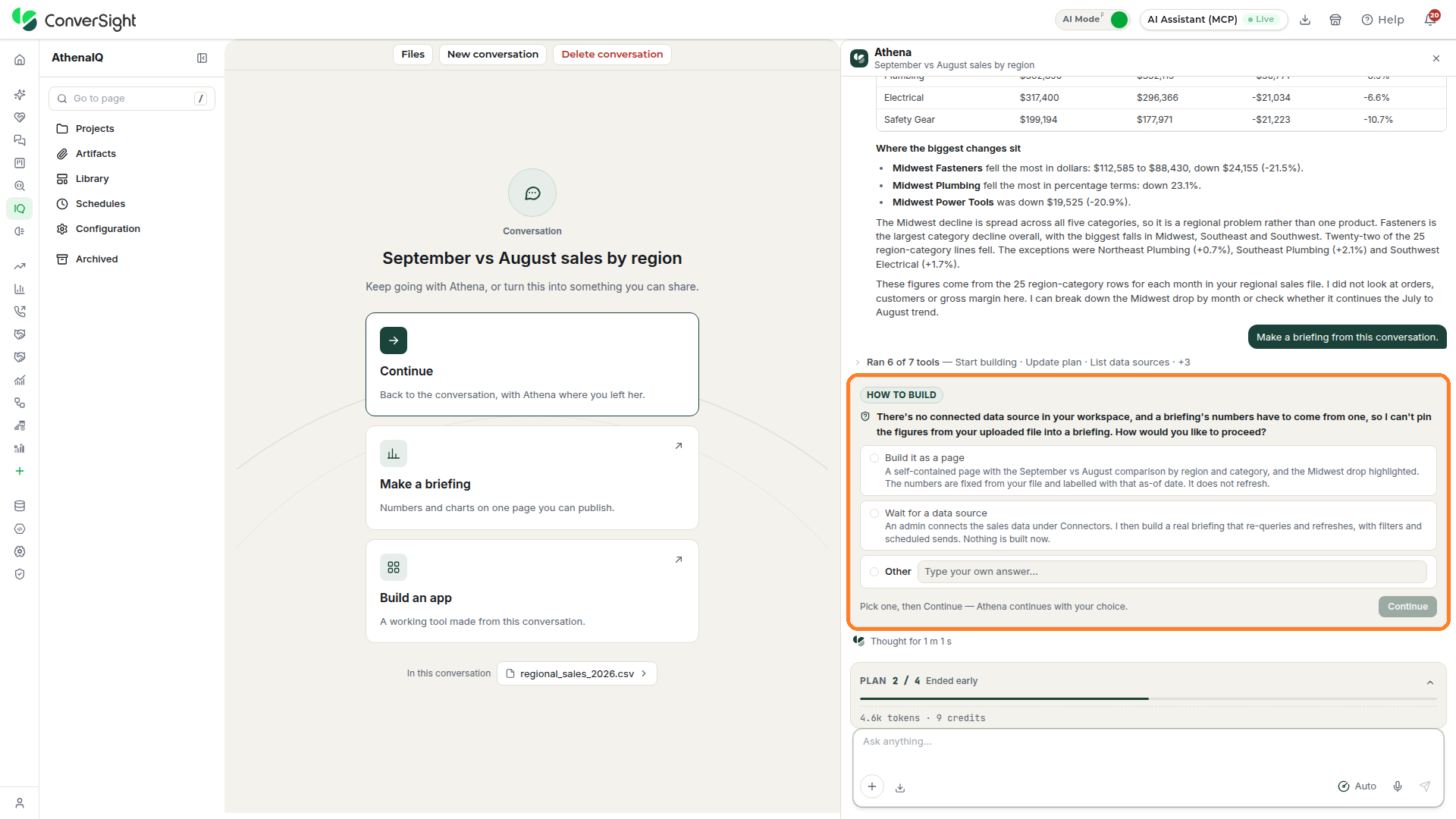Click 'Type your own answer' field

point(1172,572)
